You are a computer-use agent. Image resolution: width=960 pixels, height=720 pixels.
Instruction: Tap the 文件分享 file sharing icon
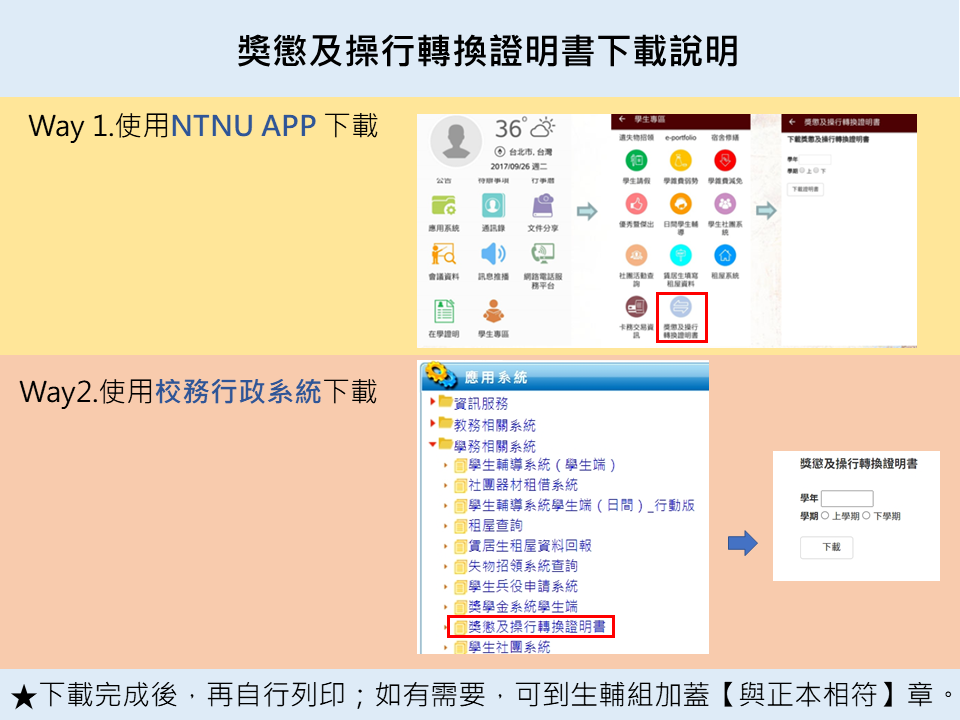[543, 206]
